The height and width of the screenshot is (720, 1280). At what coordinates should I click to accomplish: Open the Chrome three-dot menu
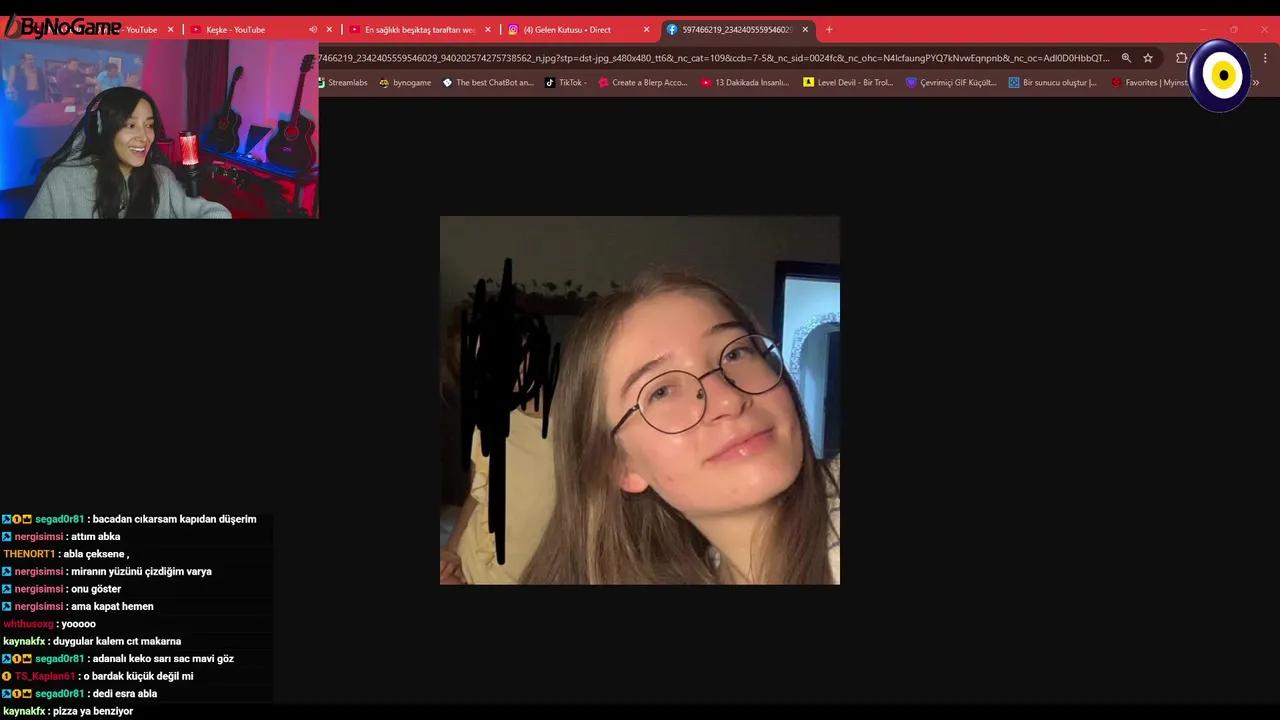tap(1265, 58)
